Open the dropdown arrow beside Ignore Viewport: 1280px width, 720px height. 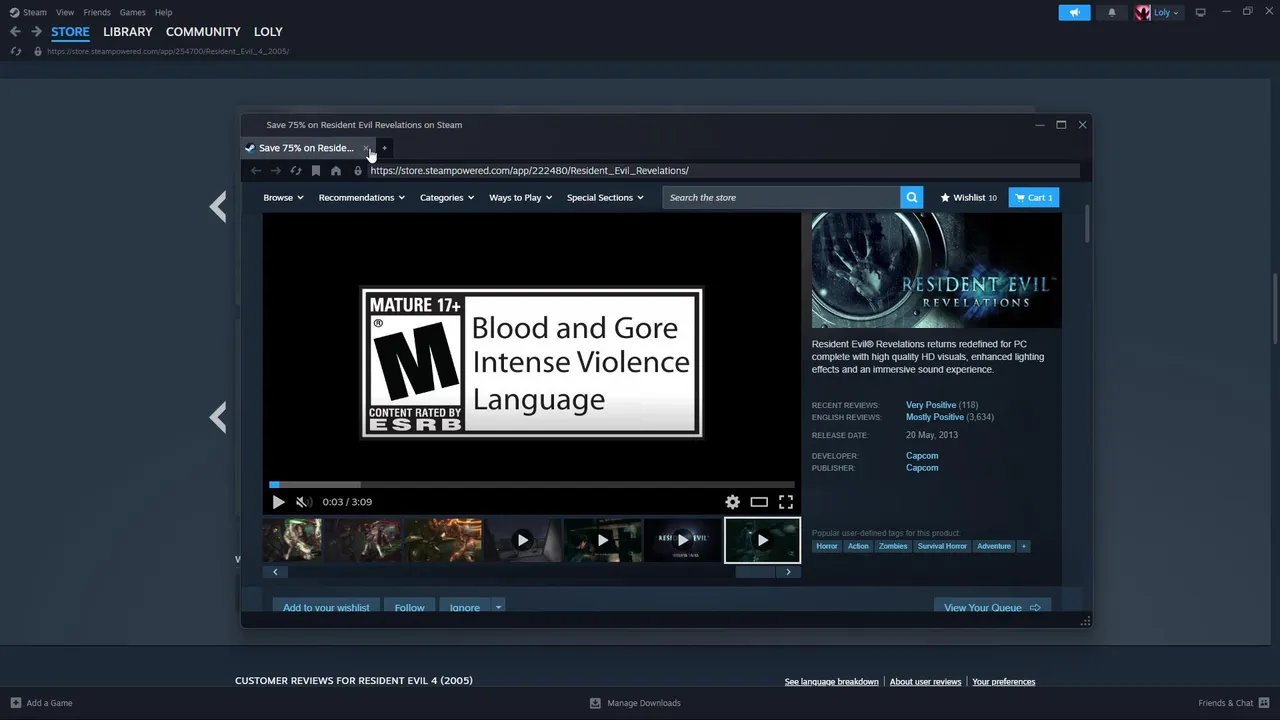pyautogui.click(x=498, y=607)
